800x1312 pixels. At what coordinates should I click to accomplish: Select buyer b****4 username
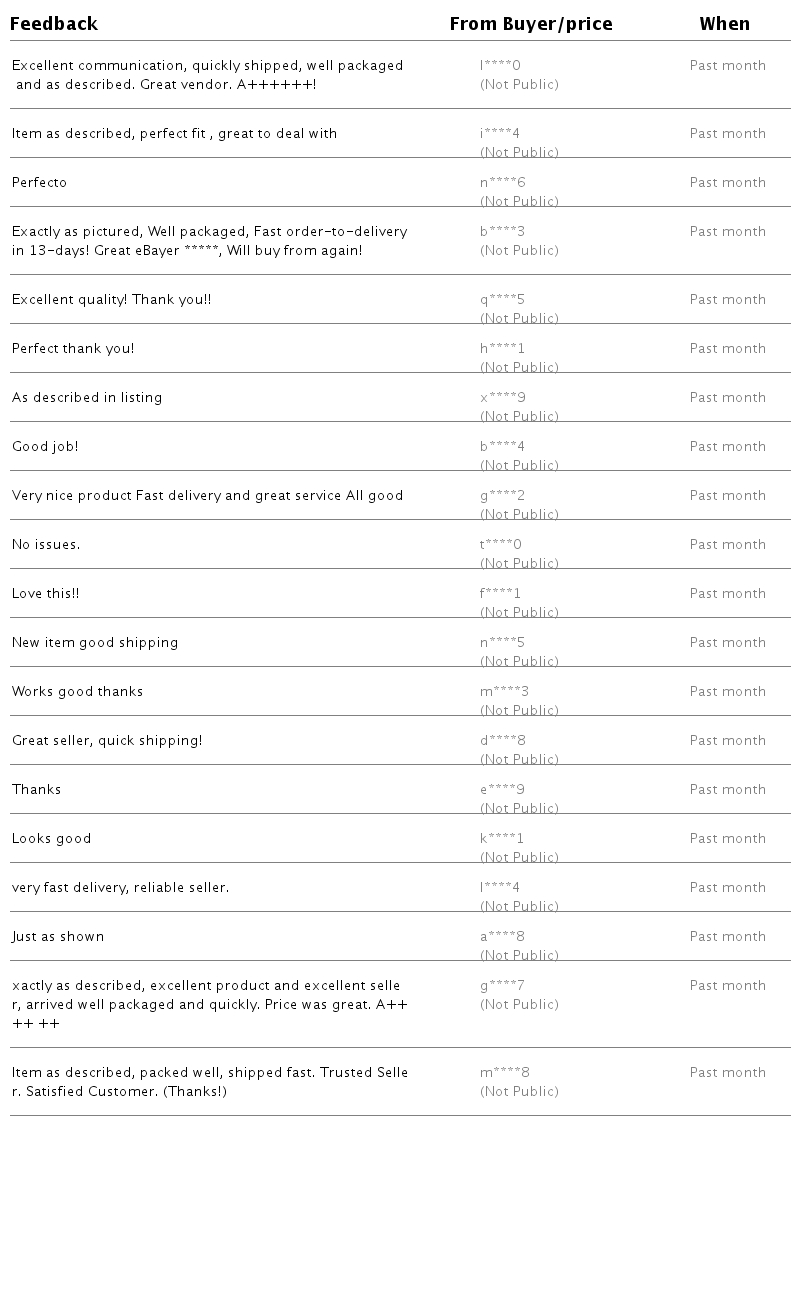(503, 447)
